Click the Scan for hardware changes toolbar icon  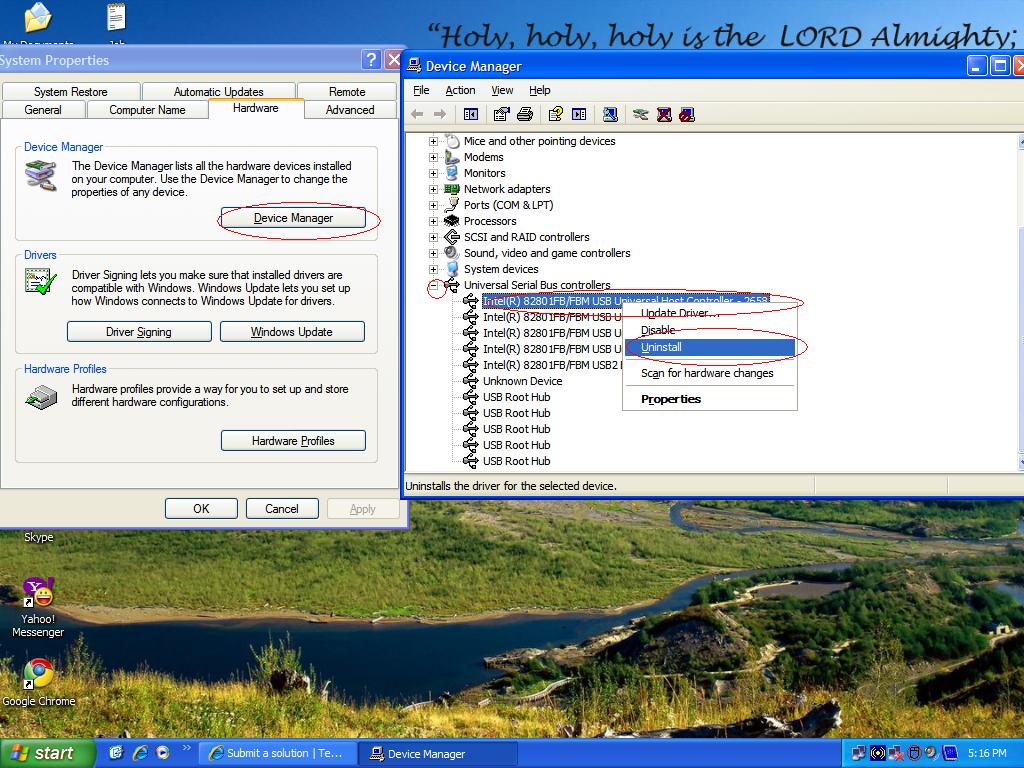tap(610, 114)
